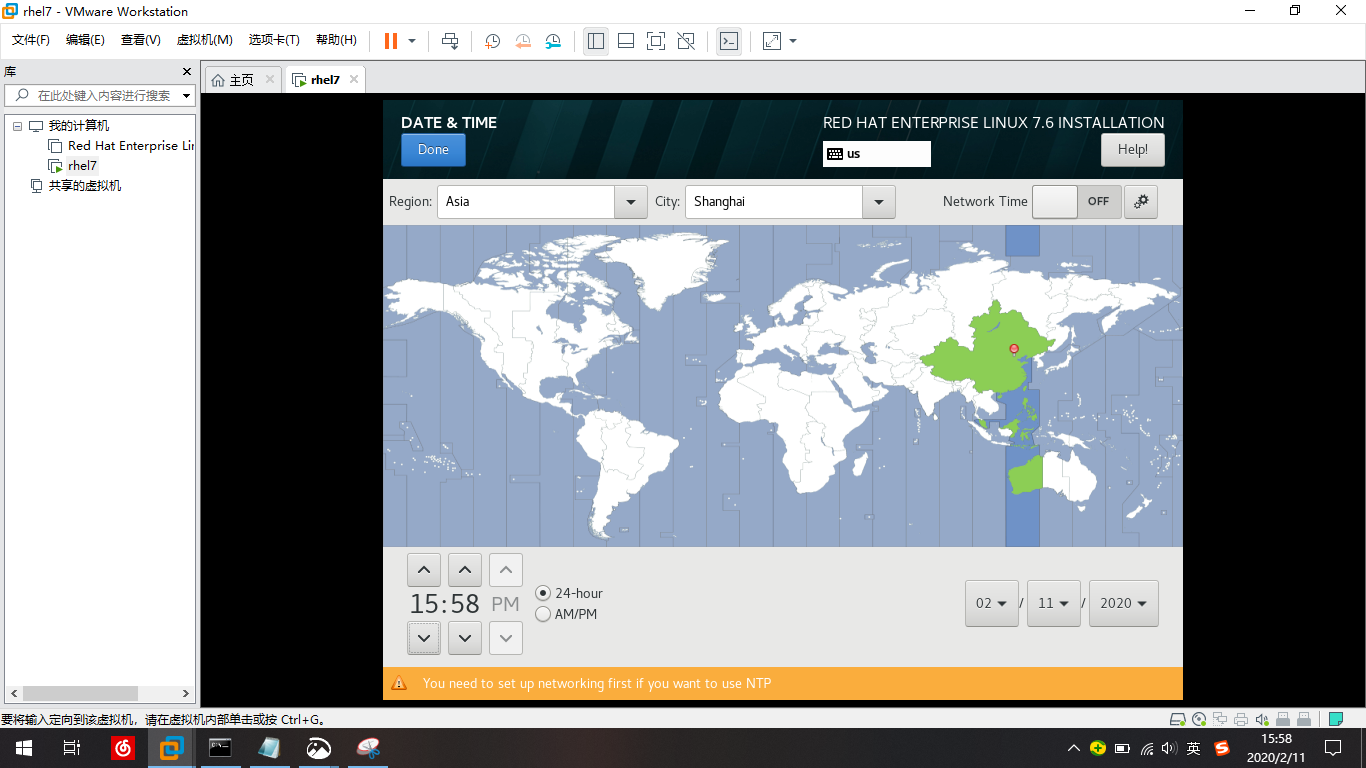Click the stretch guest display icon

772,41
